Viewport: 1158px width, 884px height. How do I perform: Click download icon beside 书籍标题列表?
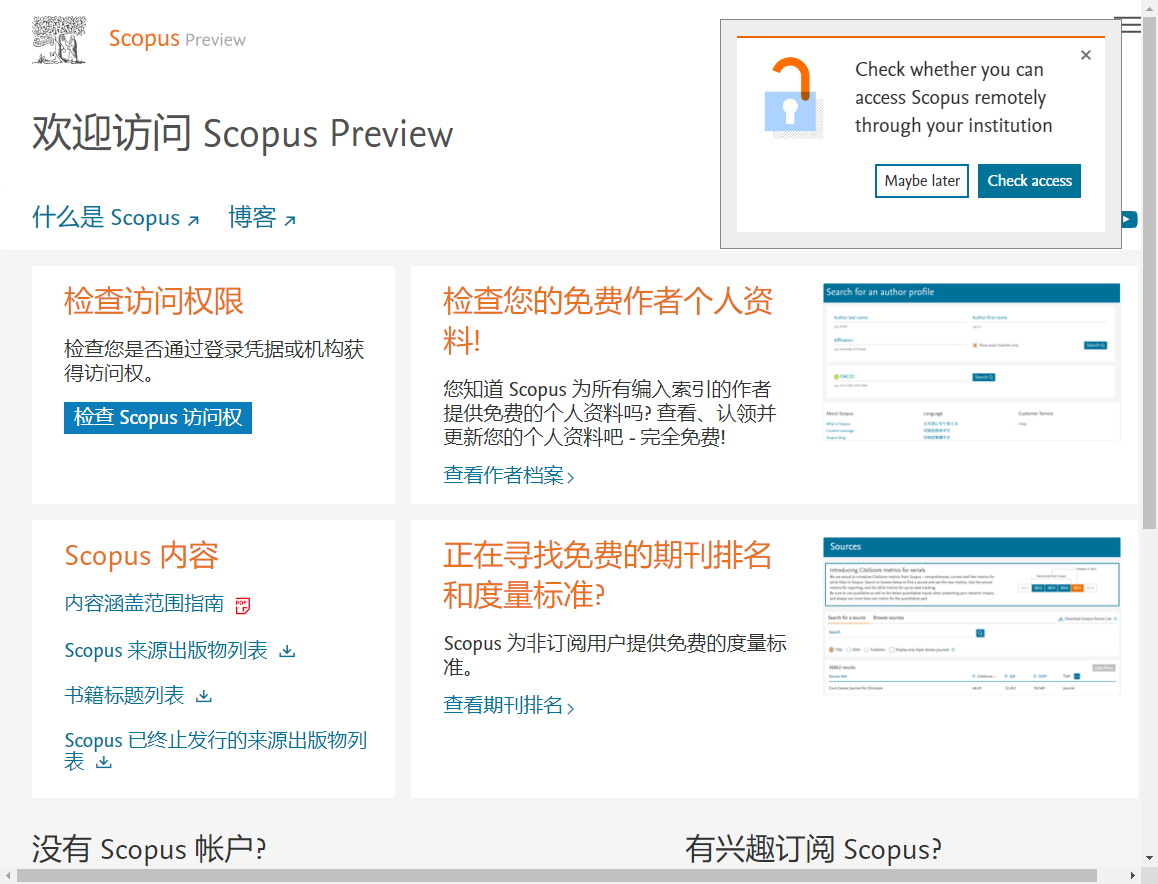(x=204, y=696)
